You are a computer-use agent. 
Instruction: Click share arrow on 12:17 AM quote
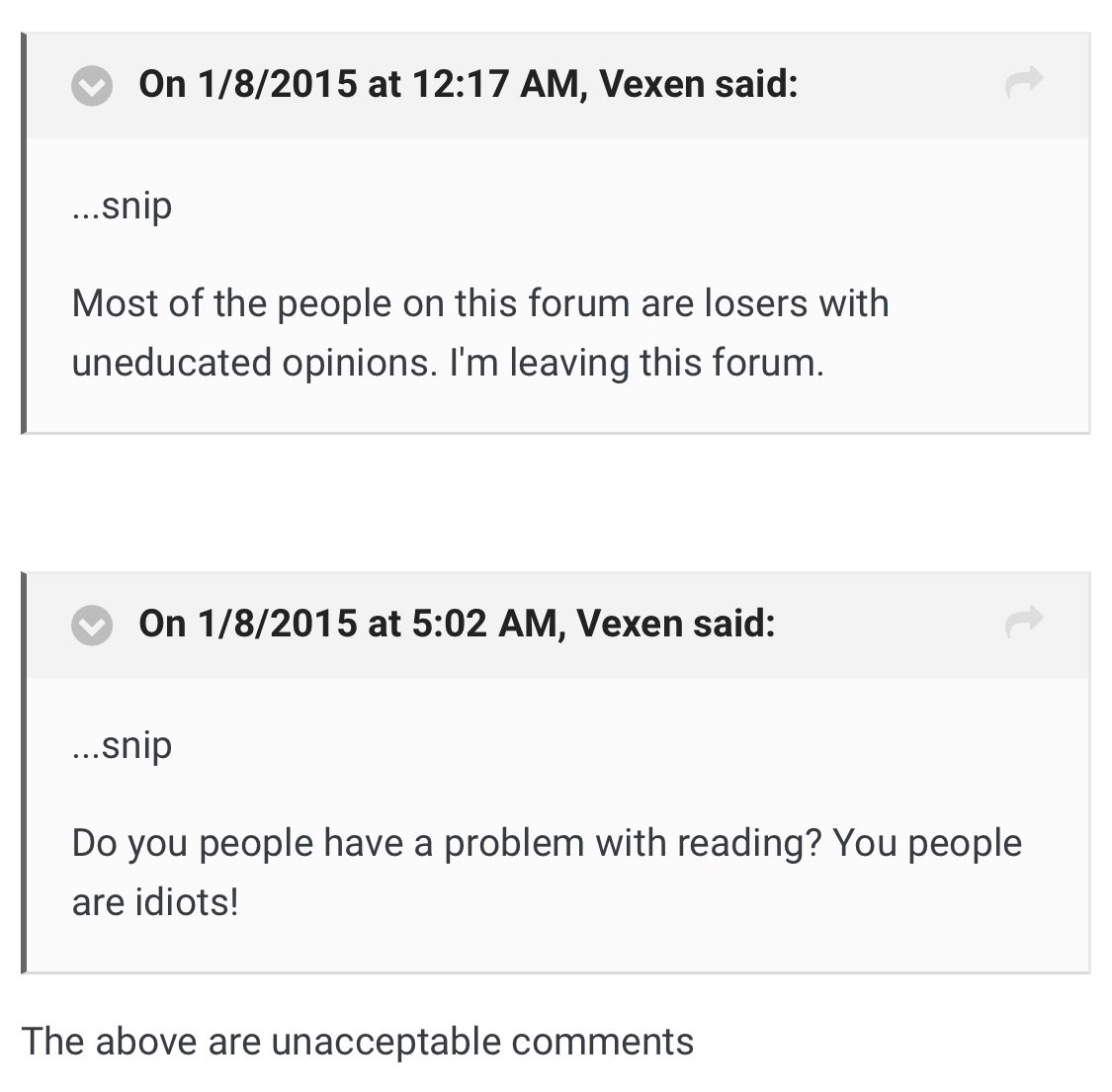(x=1023, y=84)
